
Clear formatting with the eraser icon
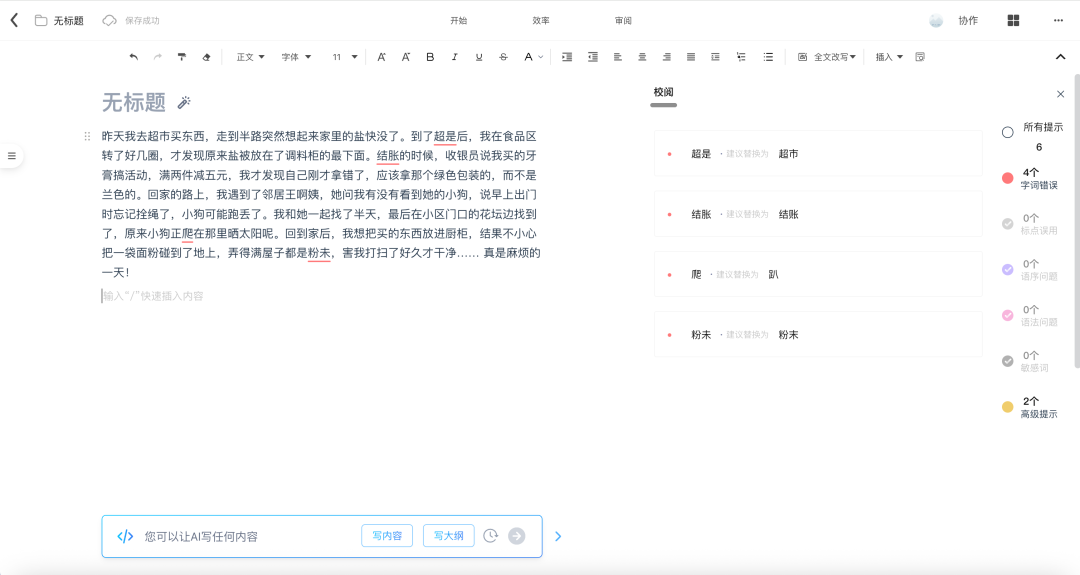tap(206, 57)
